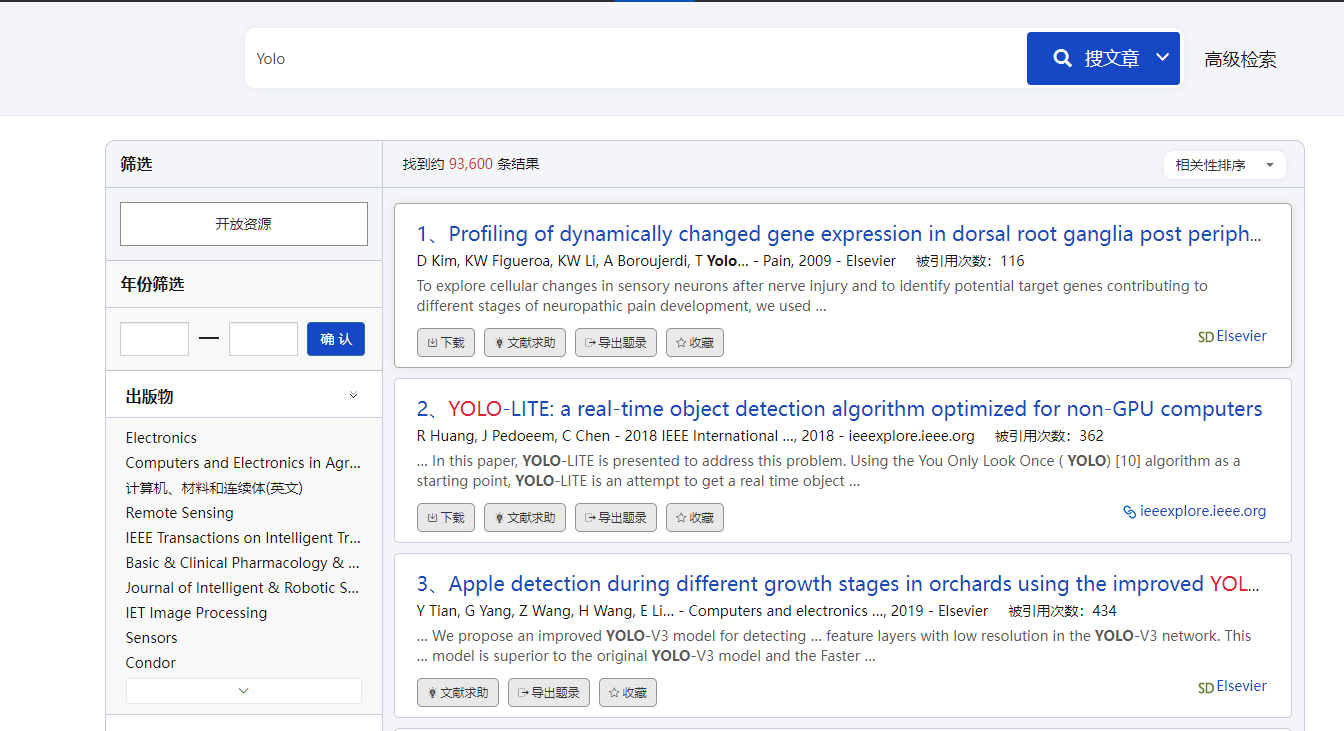Open SD Elsevier link for Apple detection result
The height and width of the screenshot is (731, 1344).
point(1232,686)
